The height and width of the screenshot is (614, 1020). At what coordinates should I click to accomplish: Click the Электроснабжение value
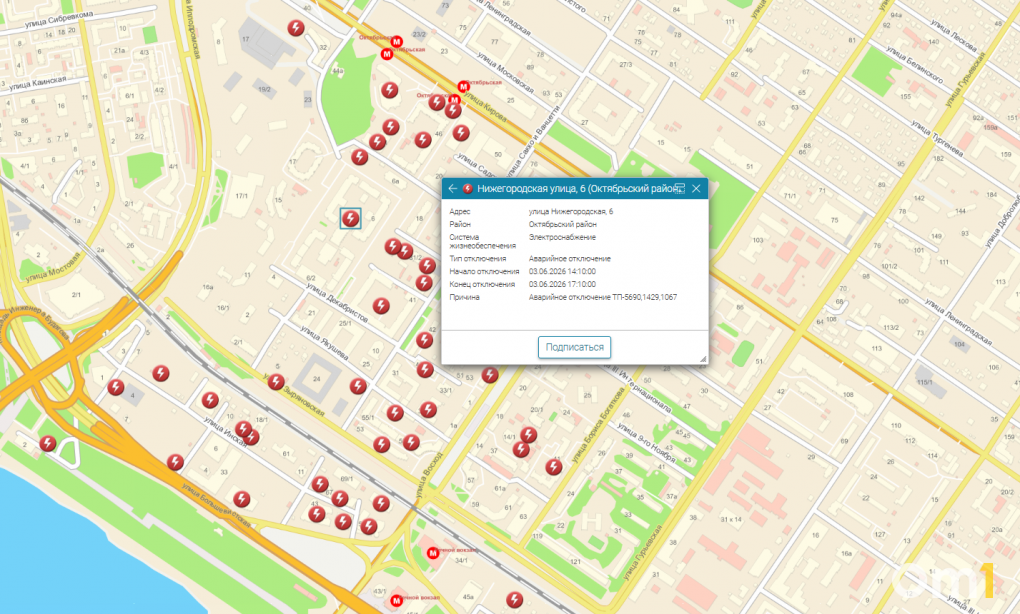point(562,237)
